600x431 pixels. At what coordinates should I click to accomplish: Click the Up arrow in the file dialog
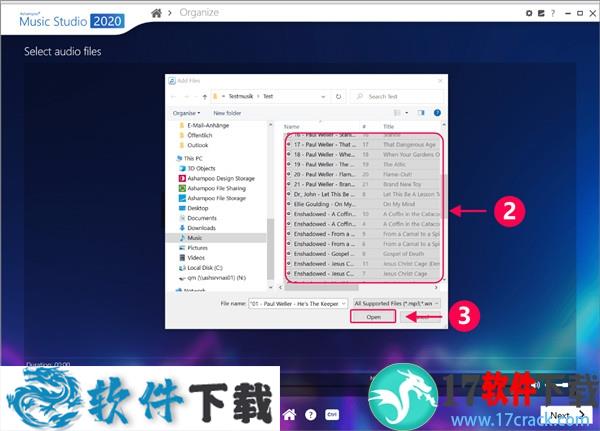205,96
